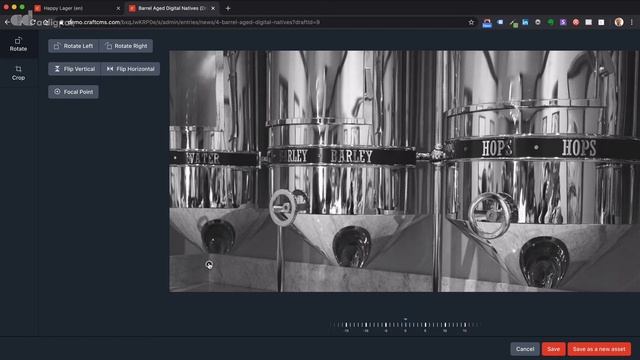Viewport: 640px width, 360px height.
Task: Click the Rotate Left button
Action: pos(74,46)
